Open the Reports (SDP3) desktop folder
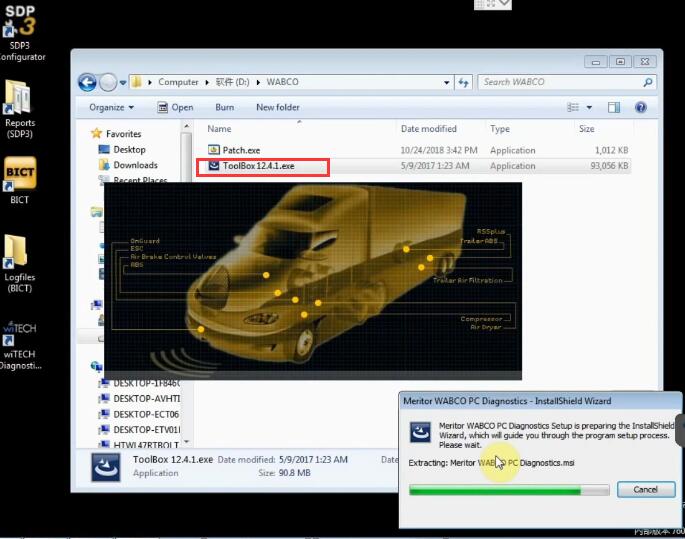This screenshot has width=685, height=539. coord(19,109)
